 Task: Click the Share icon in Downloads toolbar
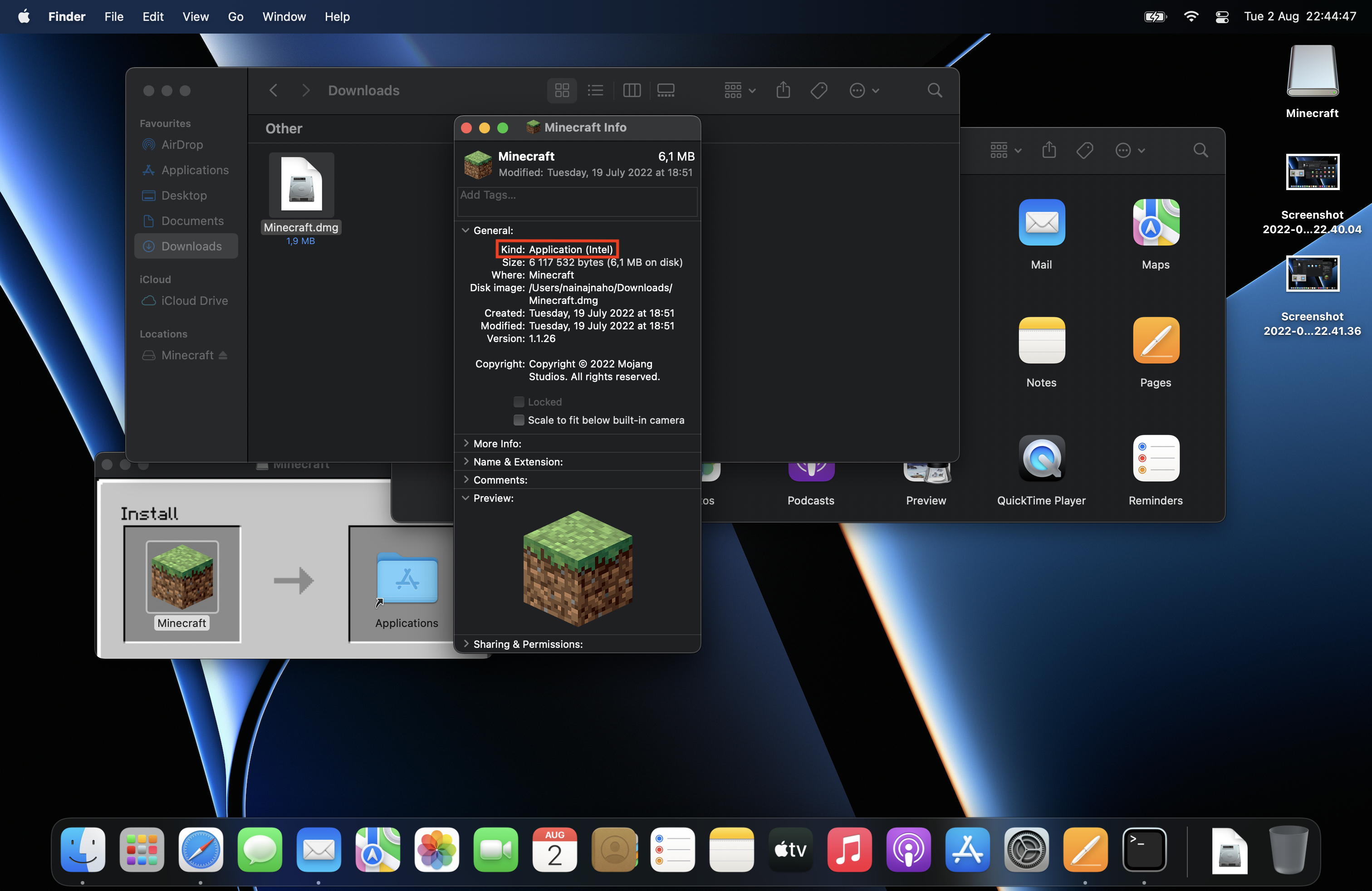pyautogui.click(x=783, y=90)
